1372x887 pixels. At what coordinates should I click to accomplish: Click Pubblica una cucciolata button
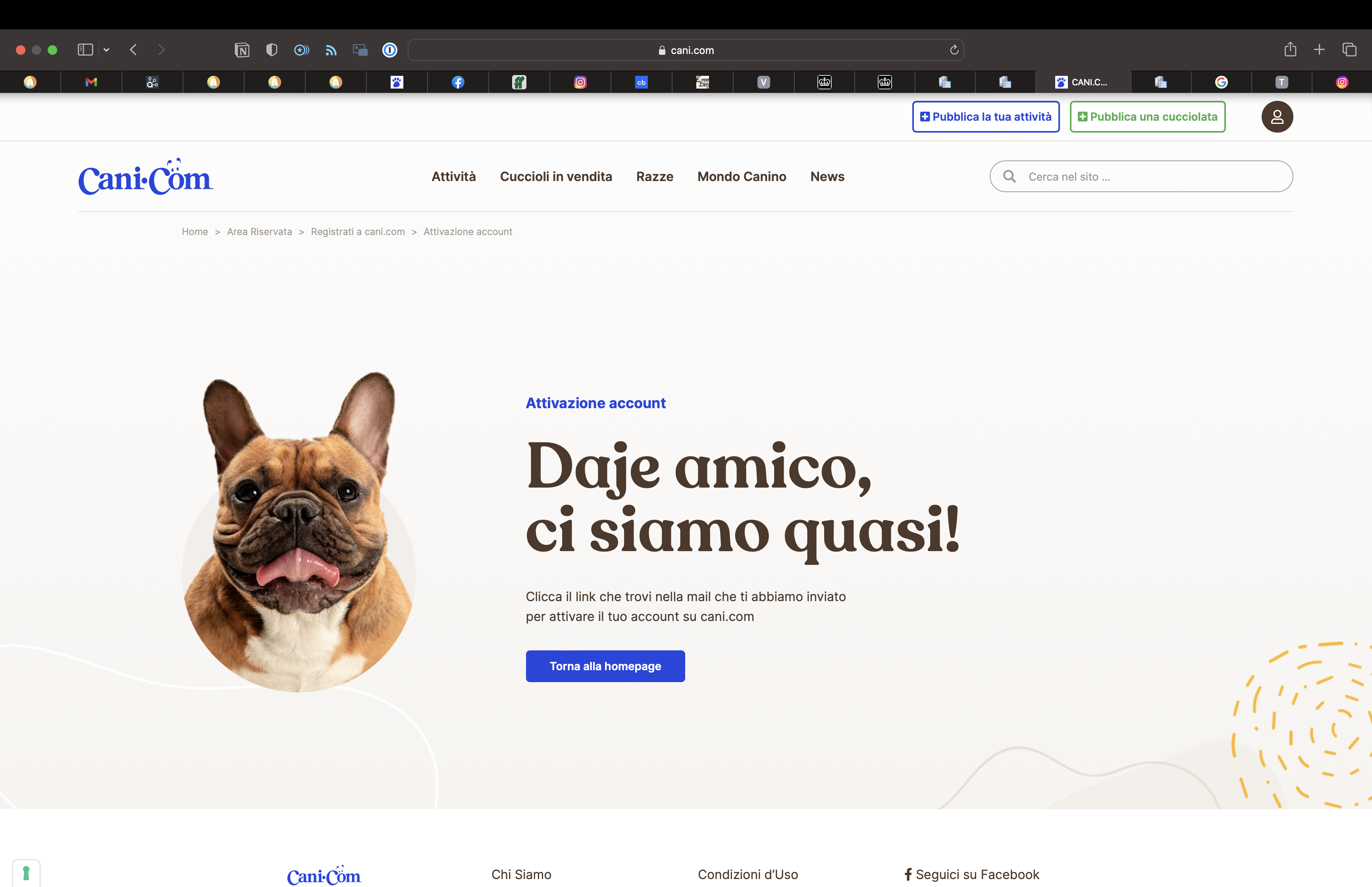click(x=1147, y=117)
